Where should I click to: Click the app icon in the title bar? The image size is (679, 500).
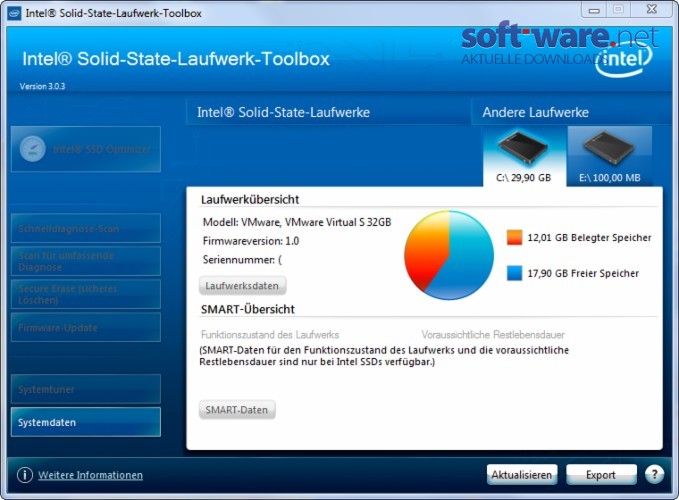click(14, 13)
